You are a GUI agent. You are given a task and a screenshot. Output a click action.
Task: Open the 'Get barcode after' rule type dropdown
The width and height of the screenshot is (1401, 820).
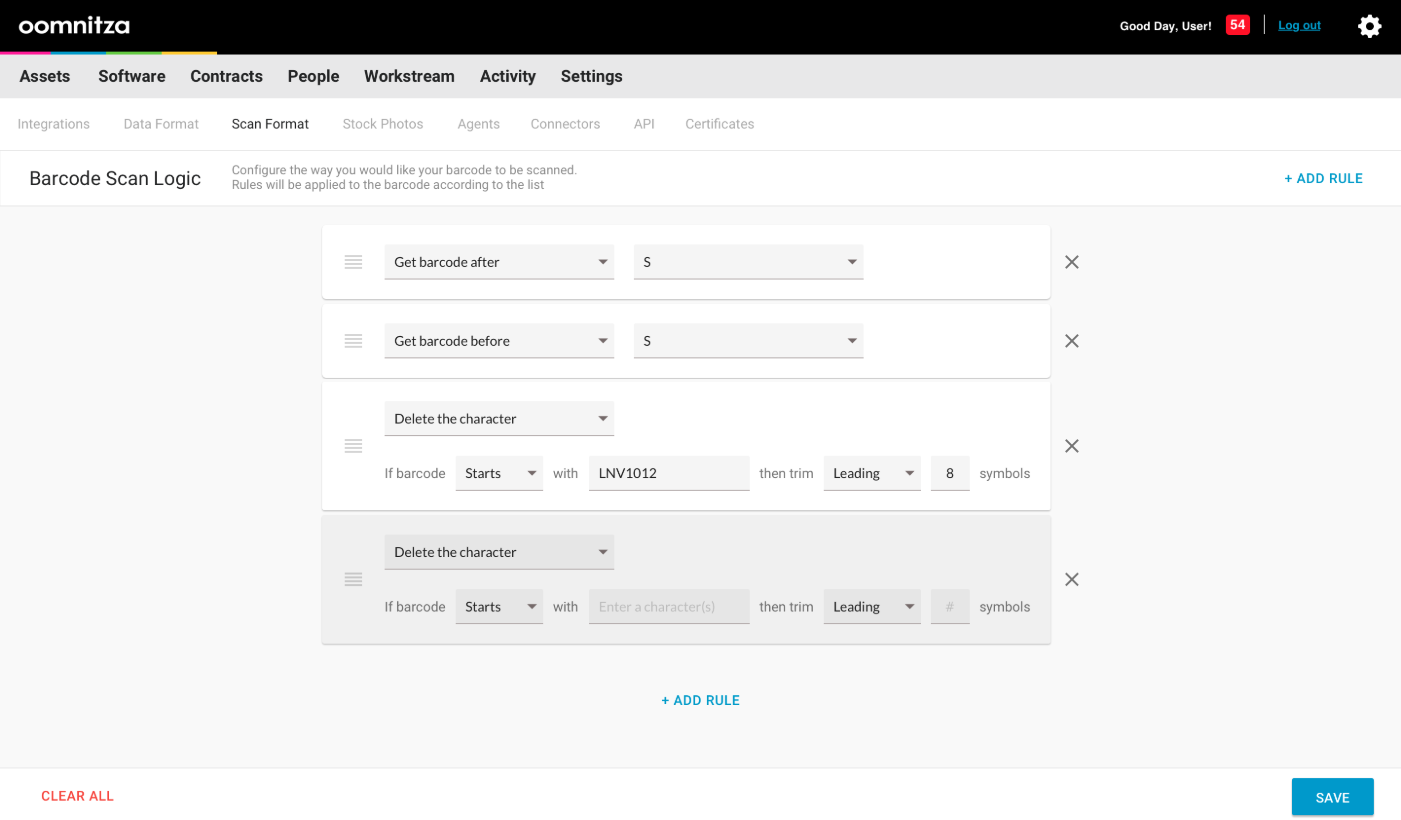click(498, 262)
